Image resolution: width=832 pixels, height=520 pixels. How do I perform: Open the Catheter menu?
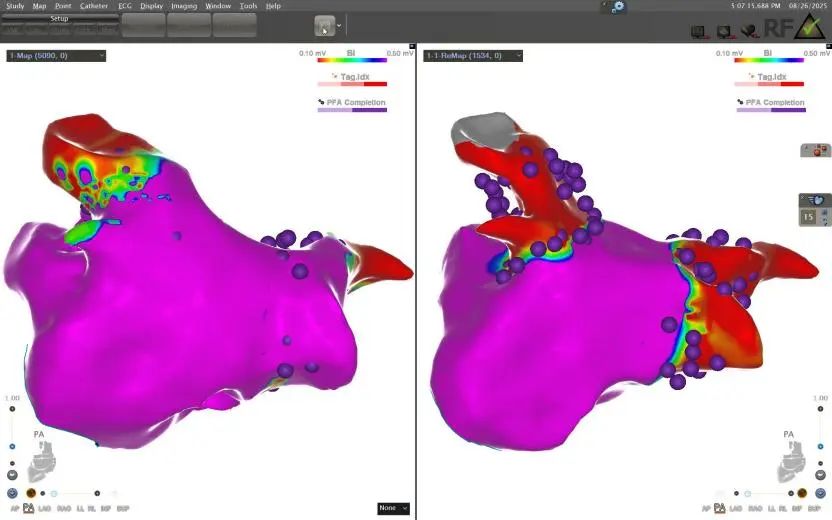[94, 6]
